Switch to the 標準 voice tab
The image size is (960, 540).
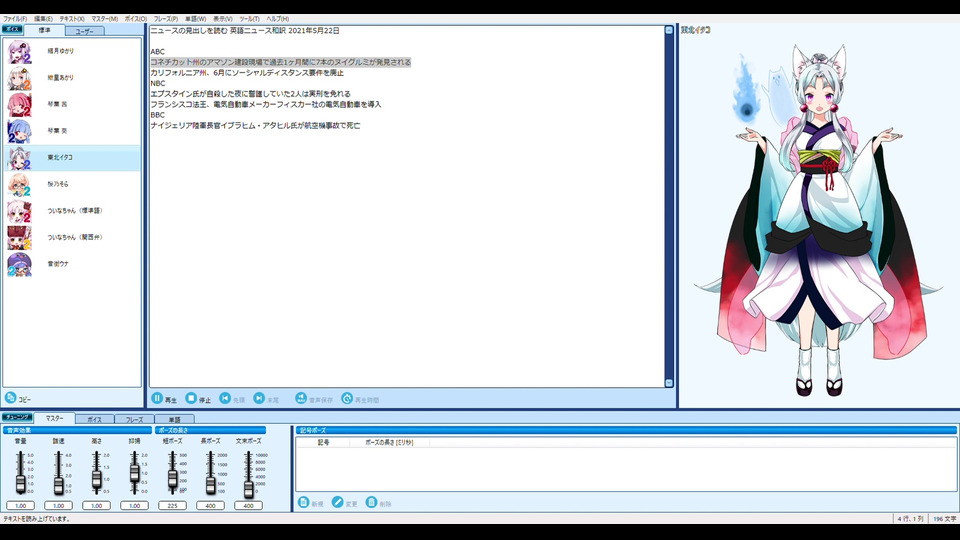click(44, 30)
